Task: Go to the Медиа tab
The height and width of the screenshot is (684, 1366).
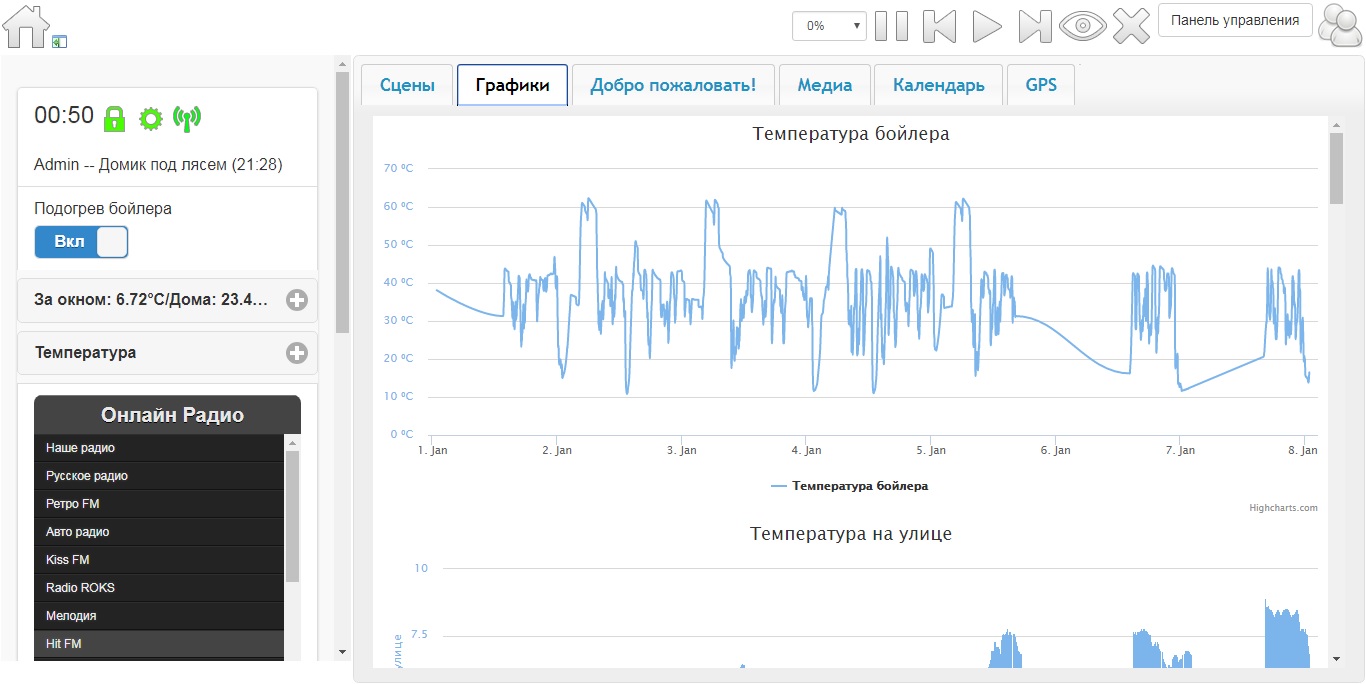Action: 824,85
